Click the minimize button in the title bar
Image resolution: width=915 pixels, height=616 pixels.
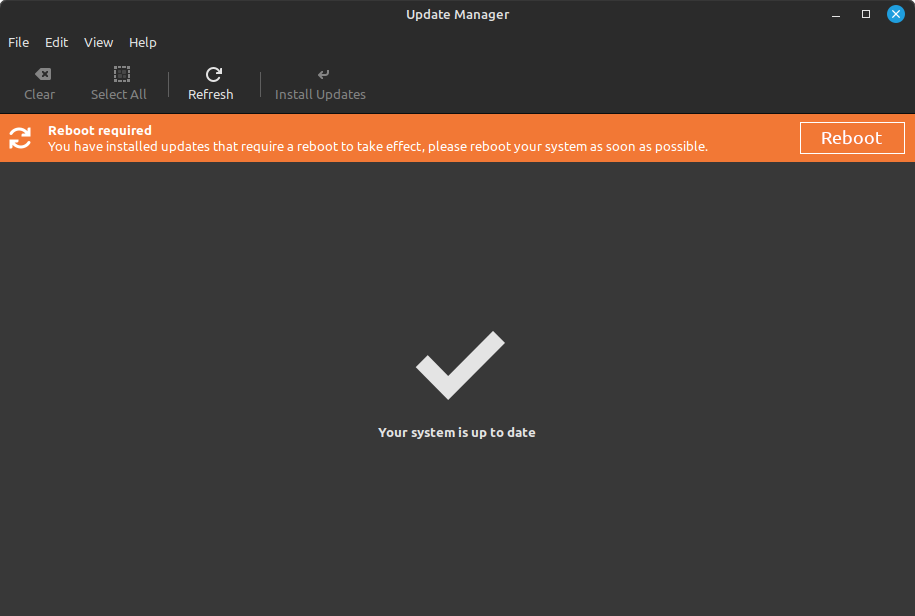click(x=836, y=14)
